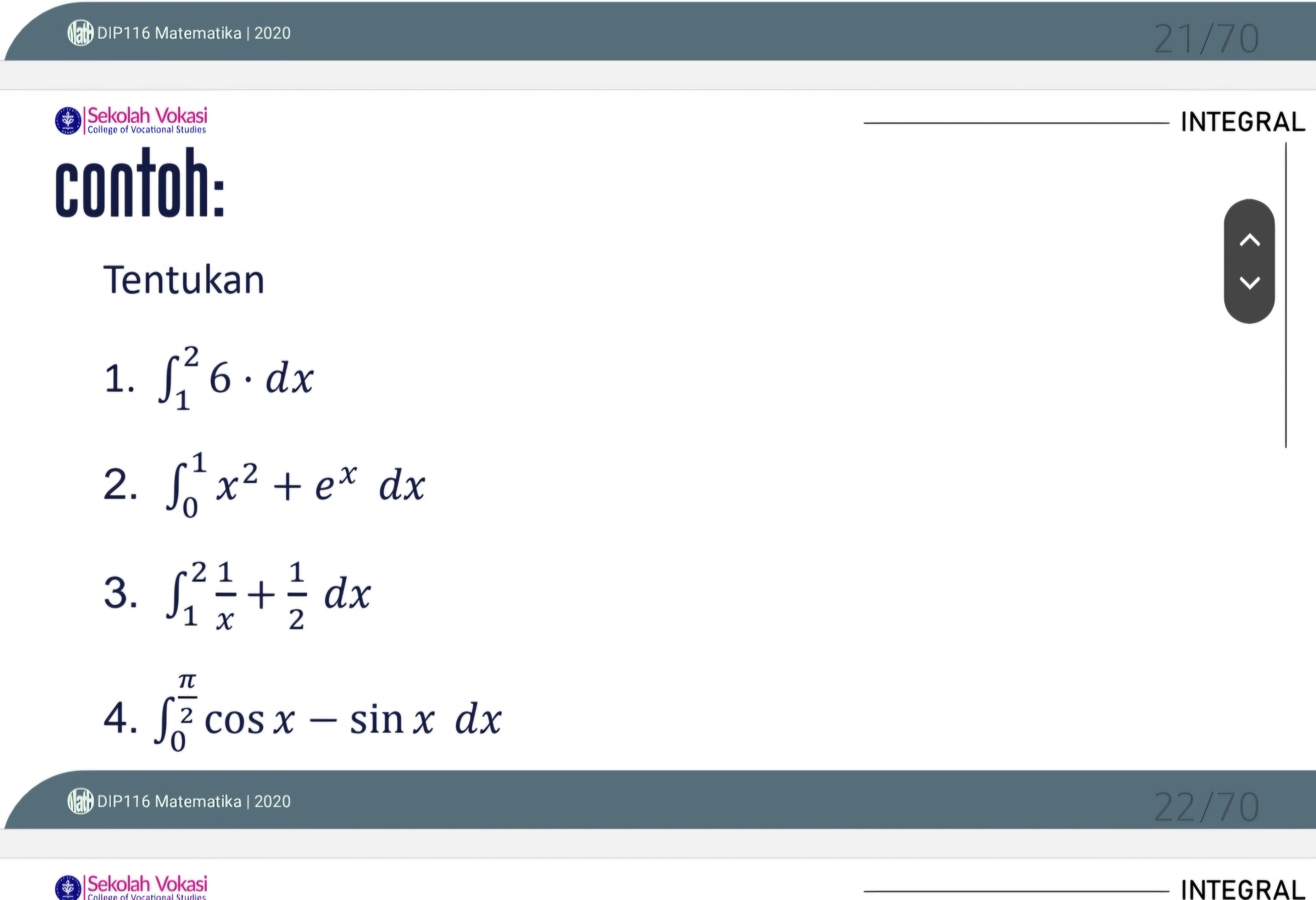Click the Math badge icon in slide 22 footer

coord(80,802)
